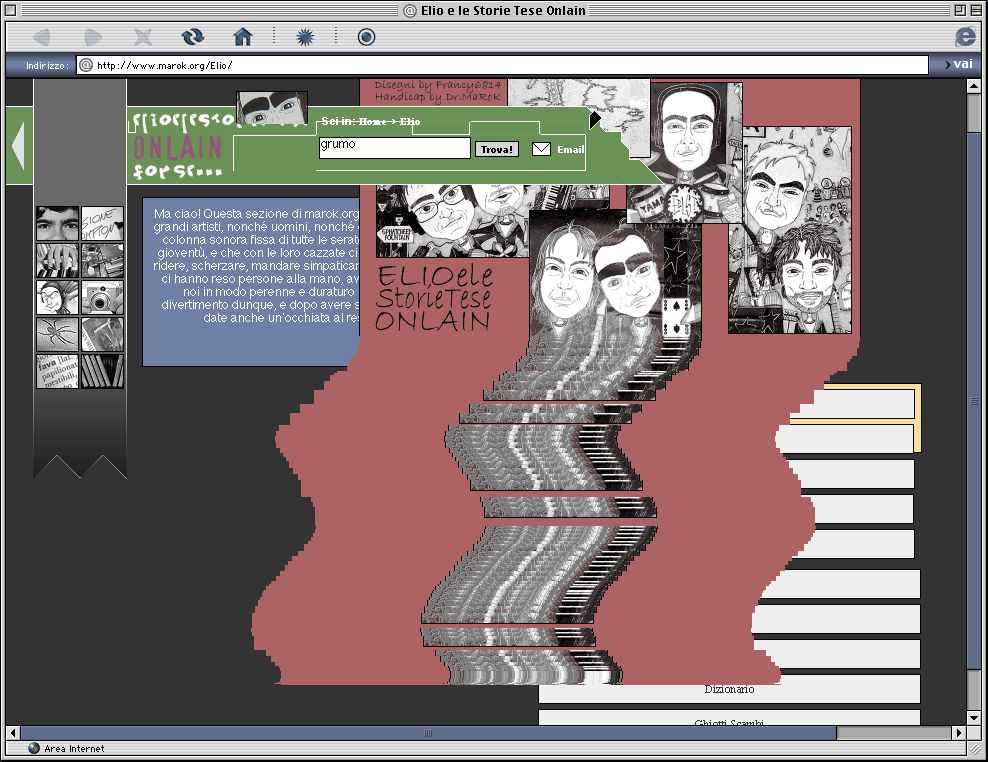Click the vertical scrollbar thumb
988x762 pixels.
point(974,401)
